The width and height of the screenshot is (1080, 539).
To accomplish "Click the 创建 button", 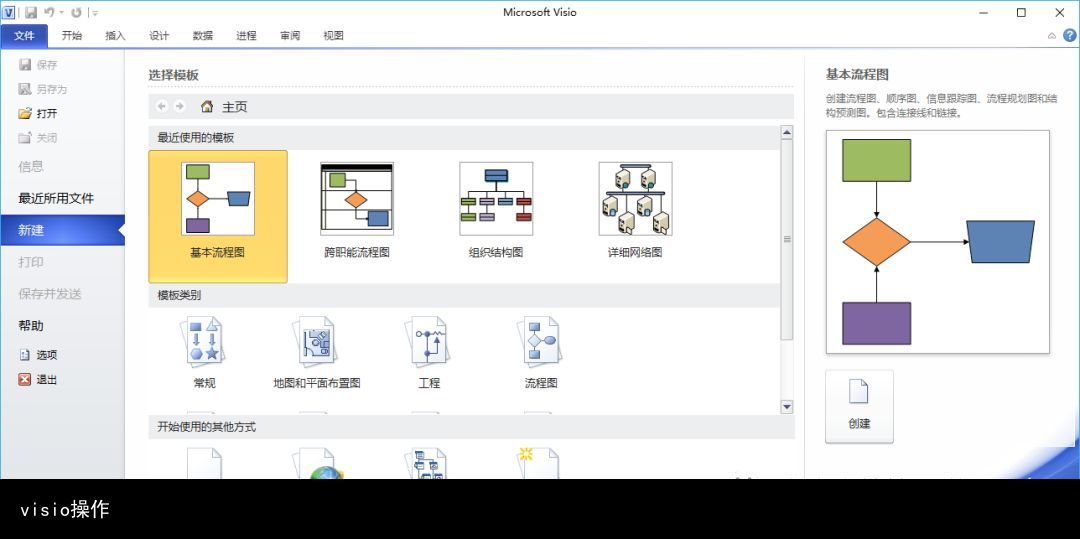I will [859, 406].
